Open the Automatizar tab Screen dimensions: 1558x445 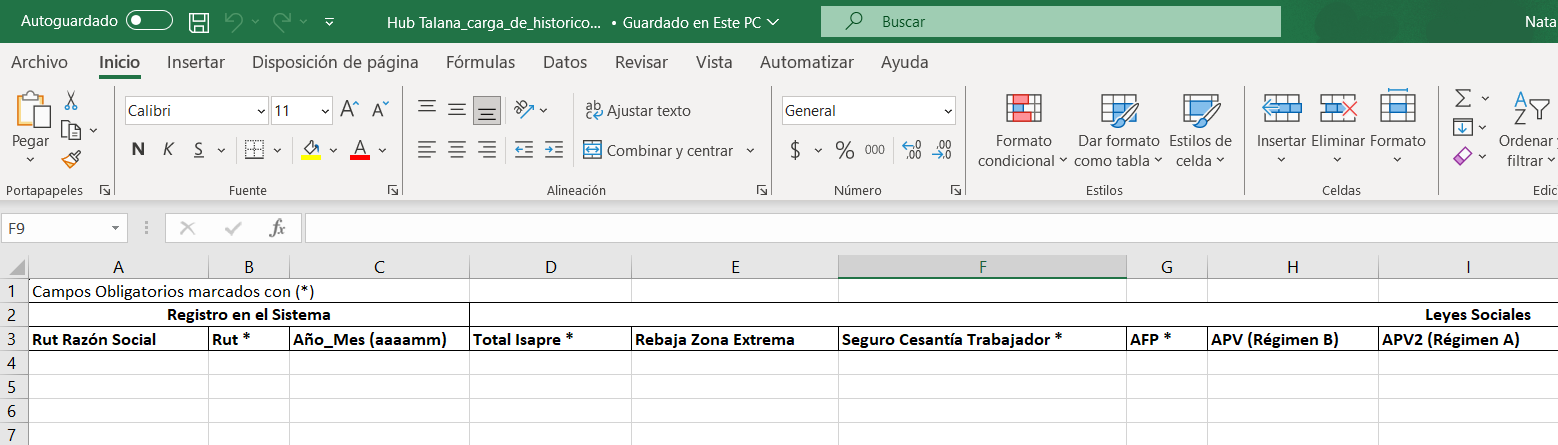[807, 62]
